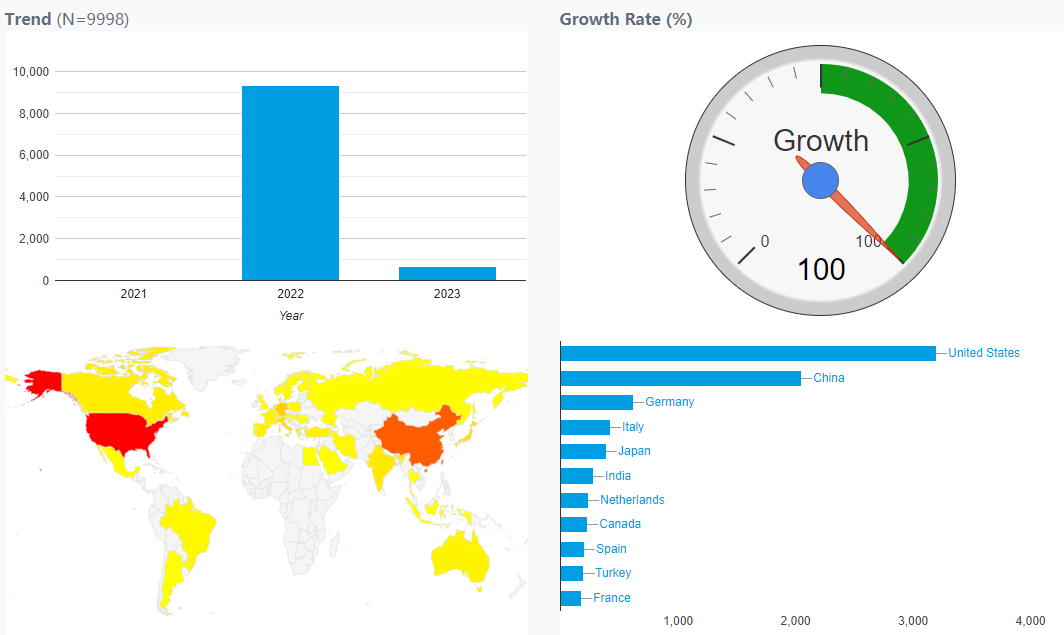Click the India label
Viewport: 1064px width, 635px height.
click(618, 476)
